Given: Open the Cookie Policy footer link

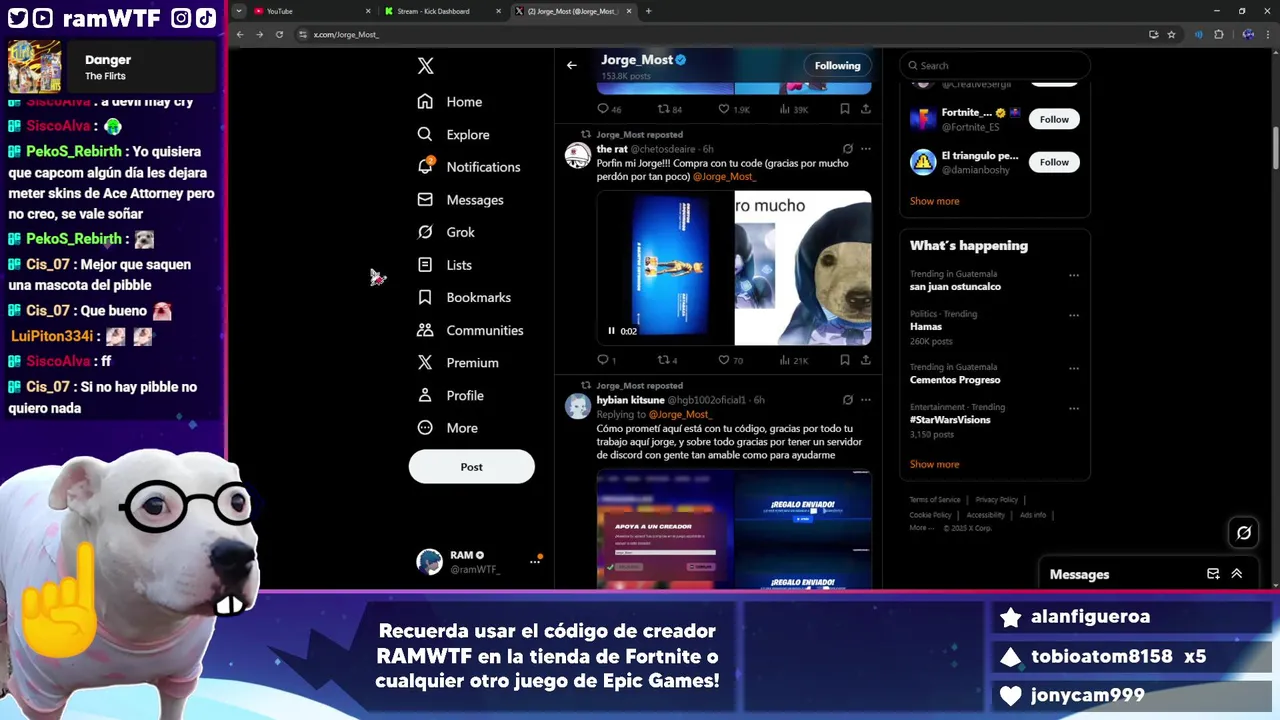Looking at the screenshot, I should click(930, 515).
